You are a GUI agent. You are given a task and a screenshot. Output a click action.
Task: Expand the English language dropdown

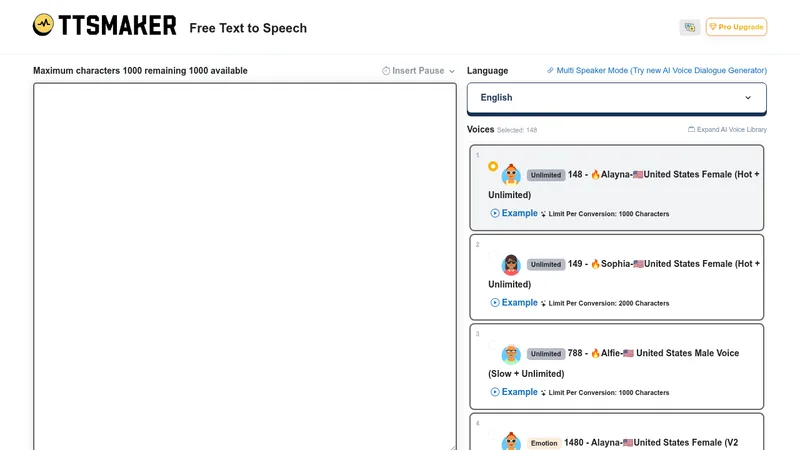click(x=616, y=98)
